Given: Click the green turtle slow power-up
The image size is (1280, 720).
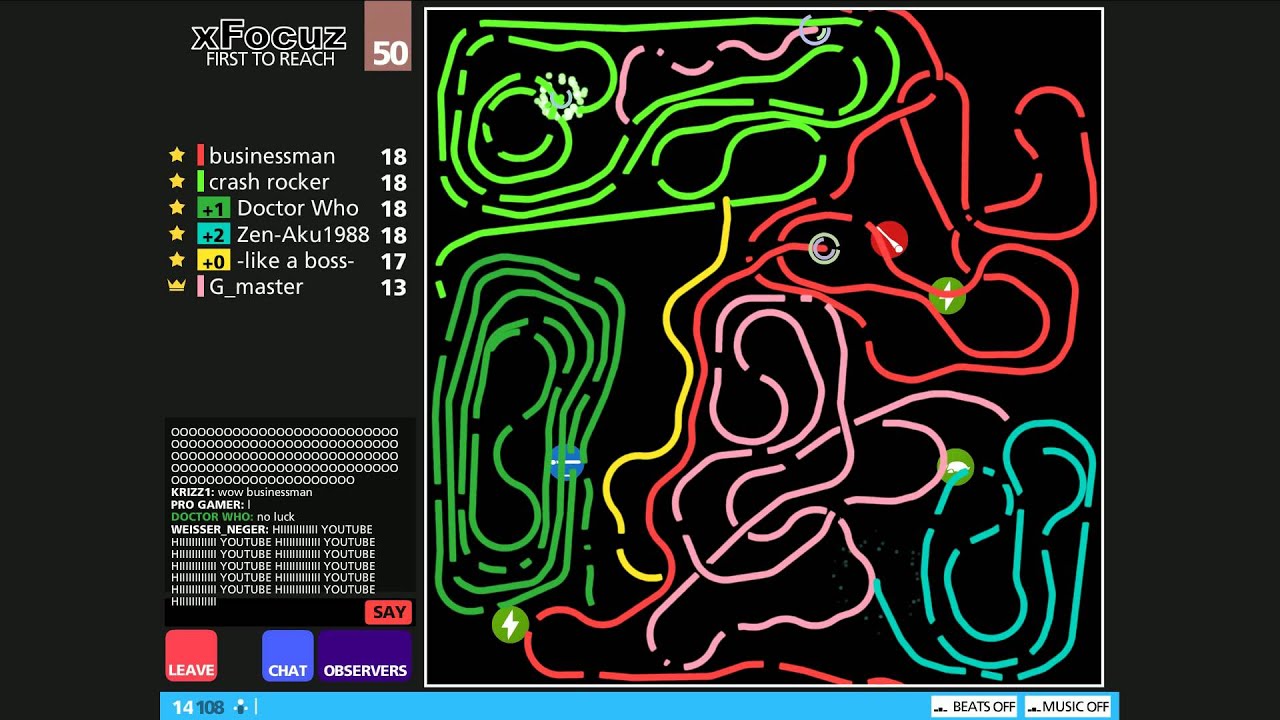Looking at the screenshot, I should (x=956, y=467).
